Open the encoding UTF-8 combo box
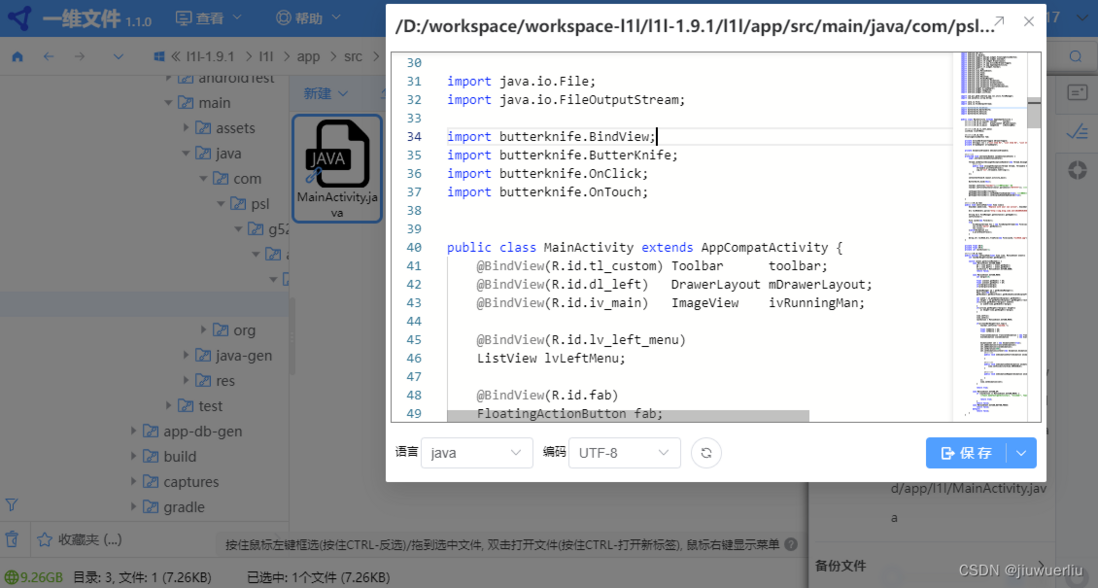 625,453
